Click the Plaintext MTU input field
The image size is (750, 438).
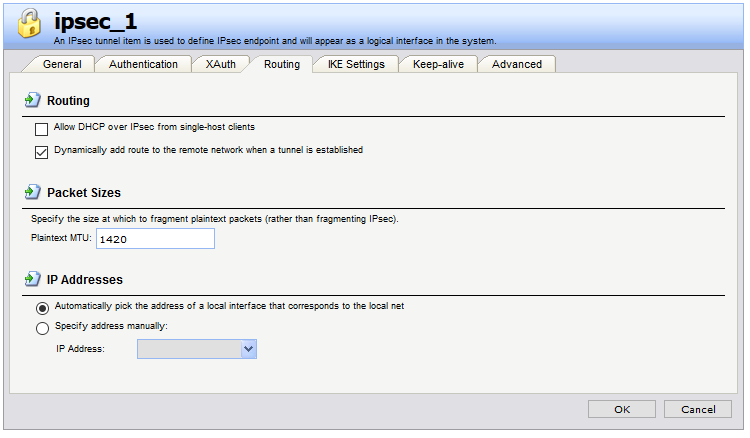click(x=155, y=238)
